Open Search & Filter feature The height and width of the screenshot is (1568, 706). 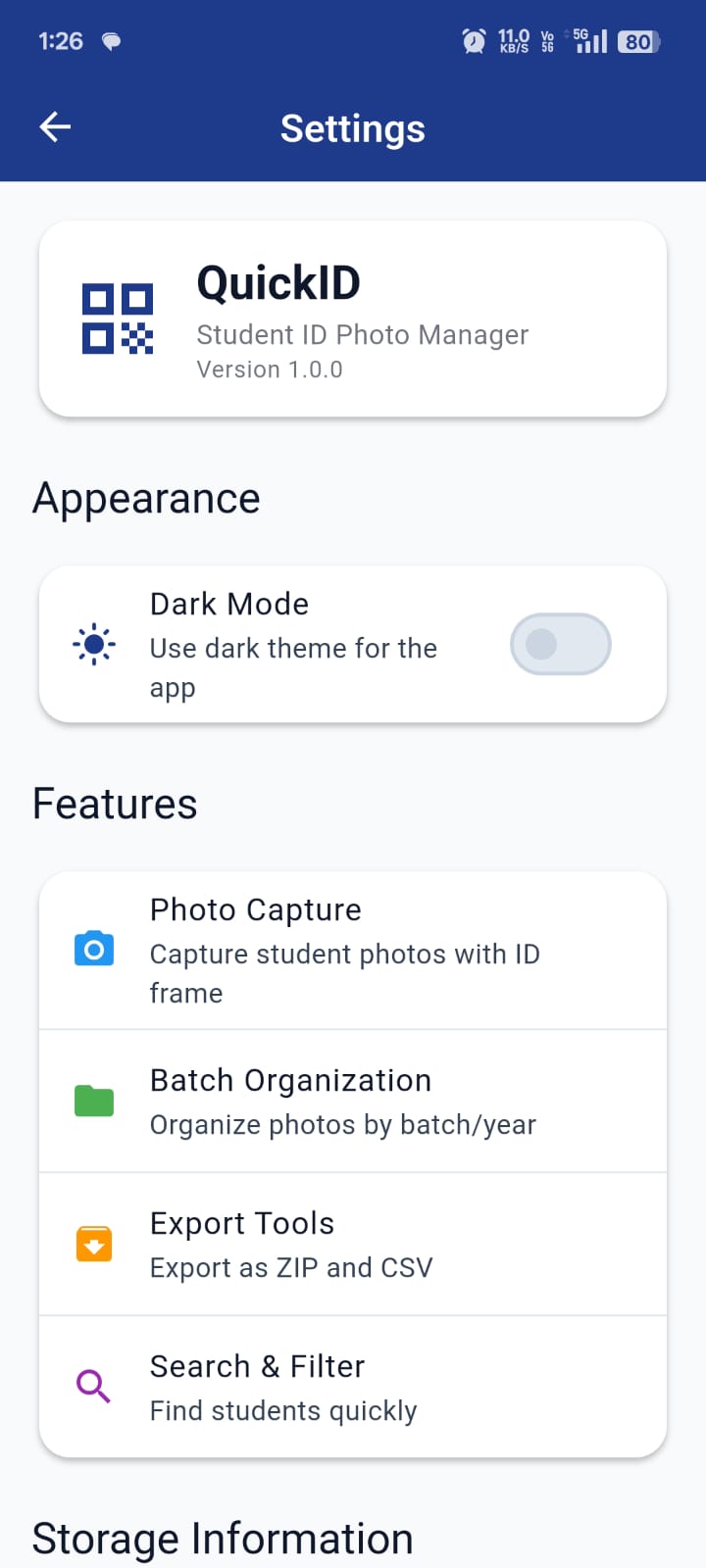[x=353, y=1386]
